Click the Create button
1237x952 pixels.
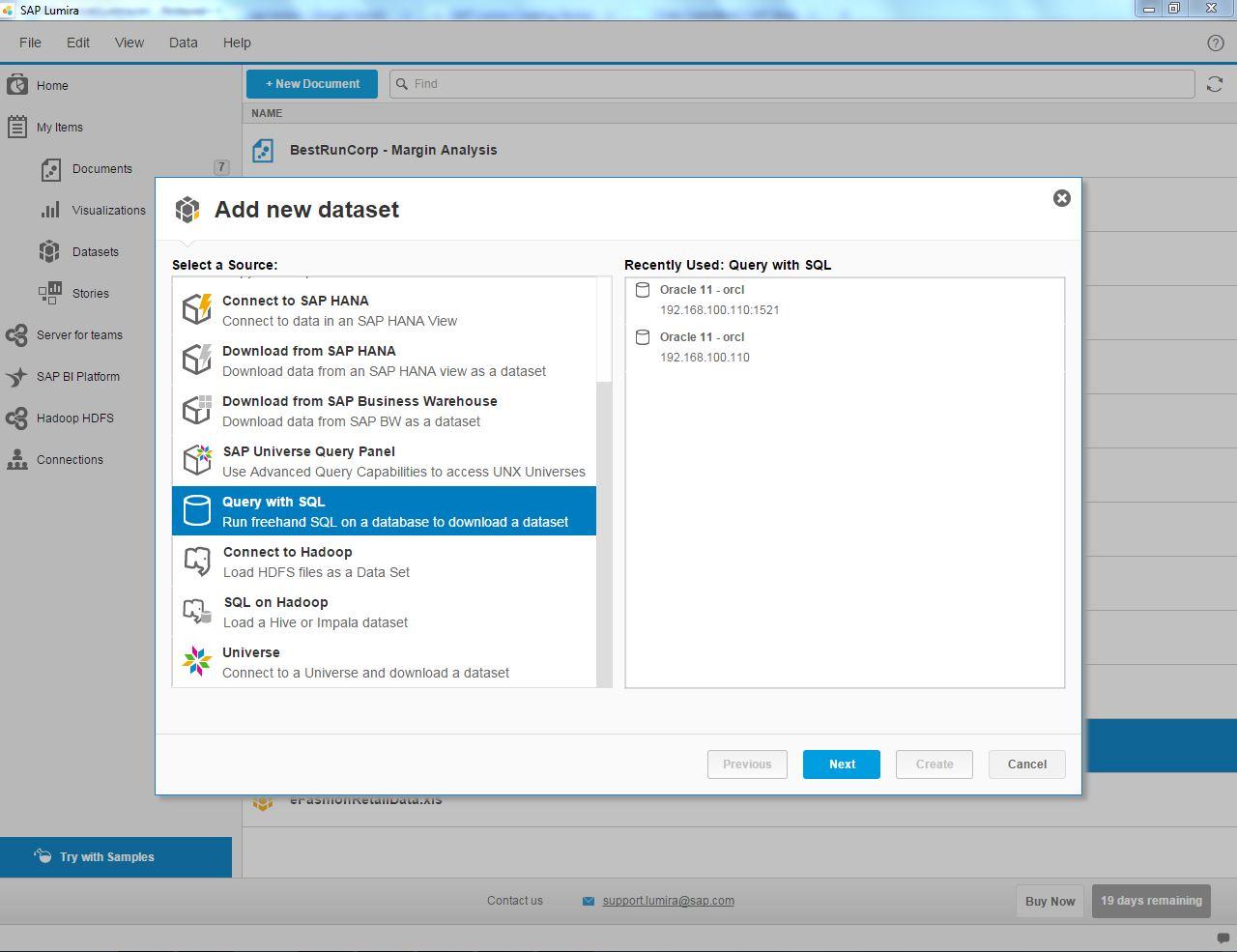click(935, 764)
